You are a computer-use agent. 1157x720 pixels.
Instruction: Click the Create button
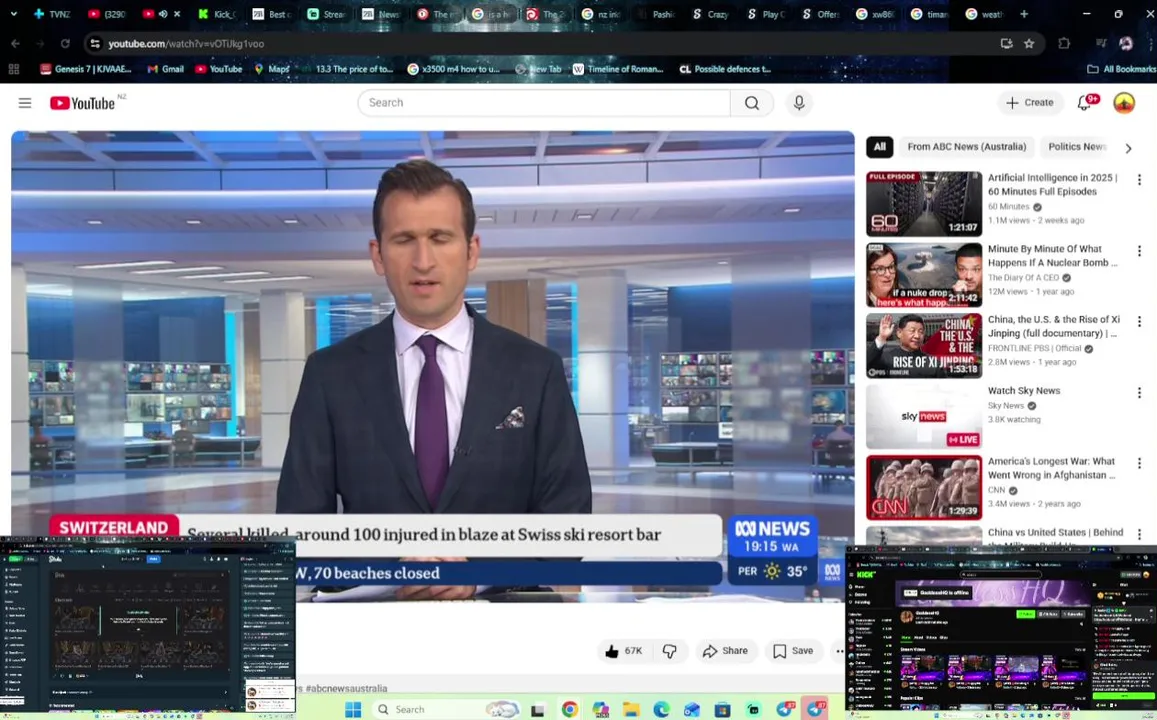point(1030,103)
